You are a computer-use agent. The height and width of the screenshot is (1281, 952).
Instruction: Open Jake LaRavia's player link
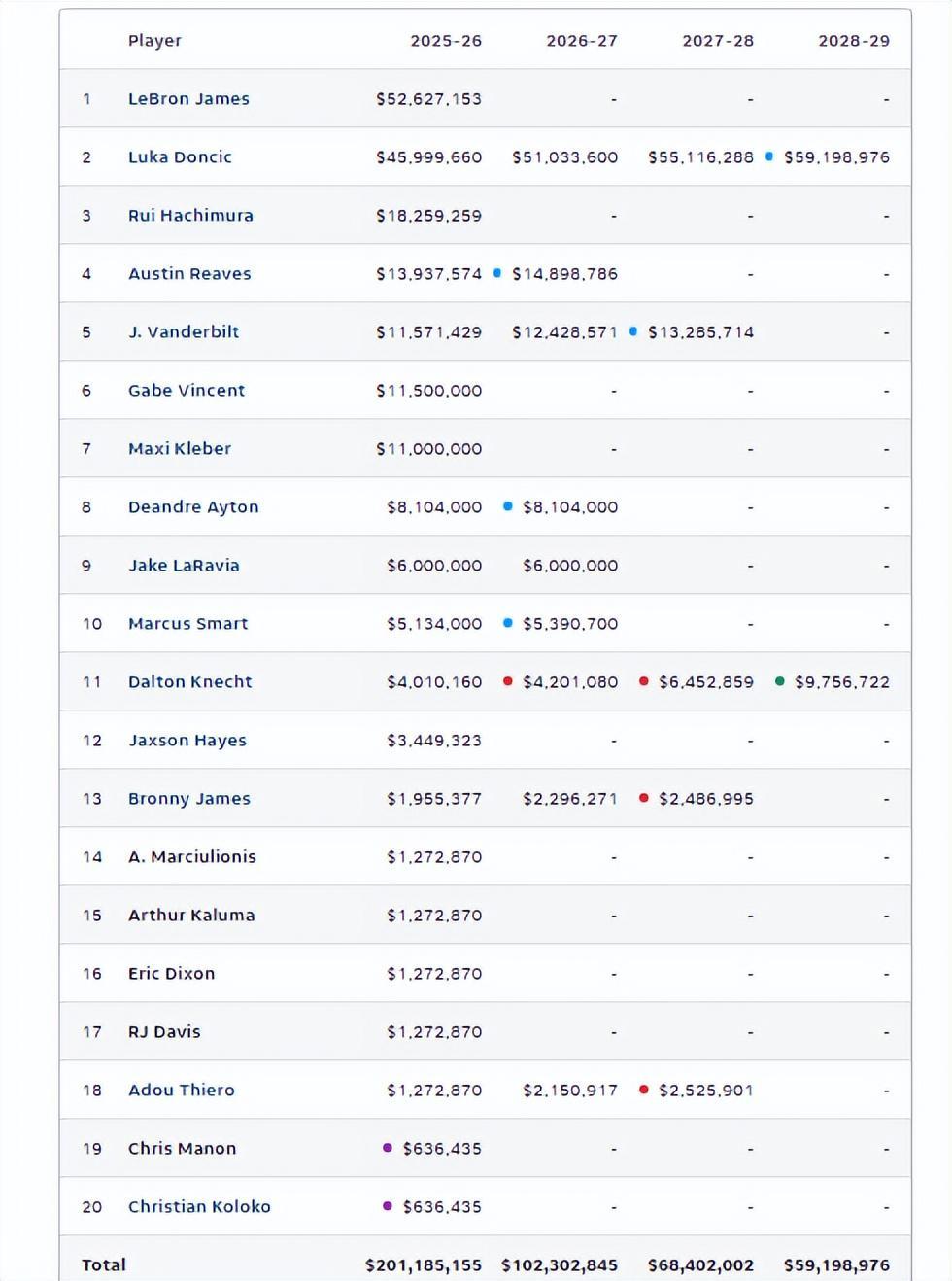coord(184,566)
